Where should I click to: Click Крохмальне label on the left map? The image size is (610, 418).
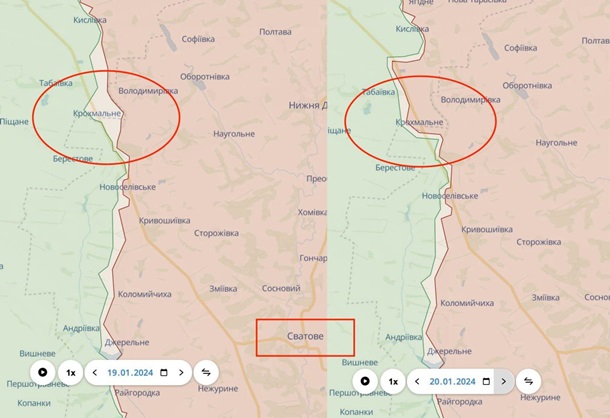[x=97, y=113]
